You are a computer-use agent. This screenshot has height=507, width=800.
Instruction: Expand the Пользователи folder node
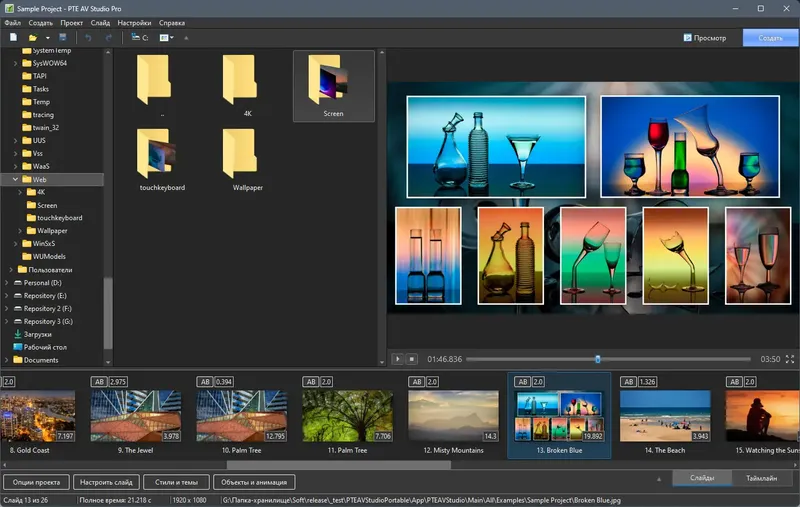tap(11, 270)
